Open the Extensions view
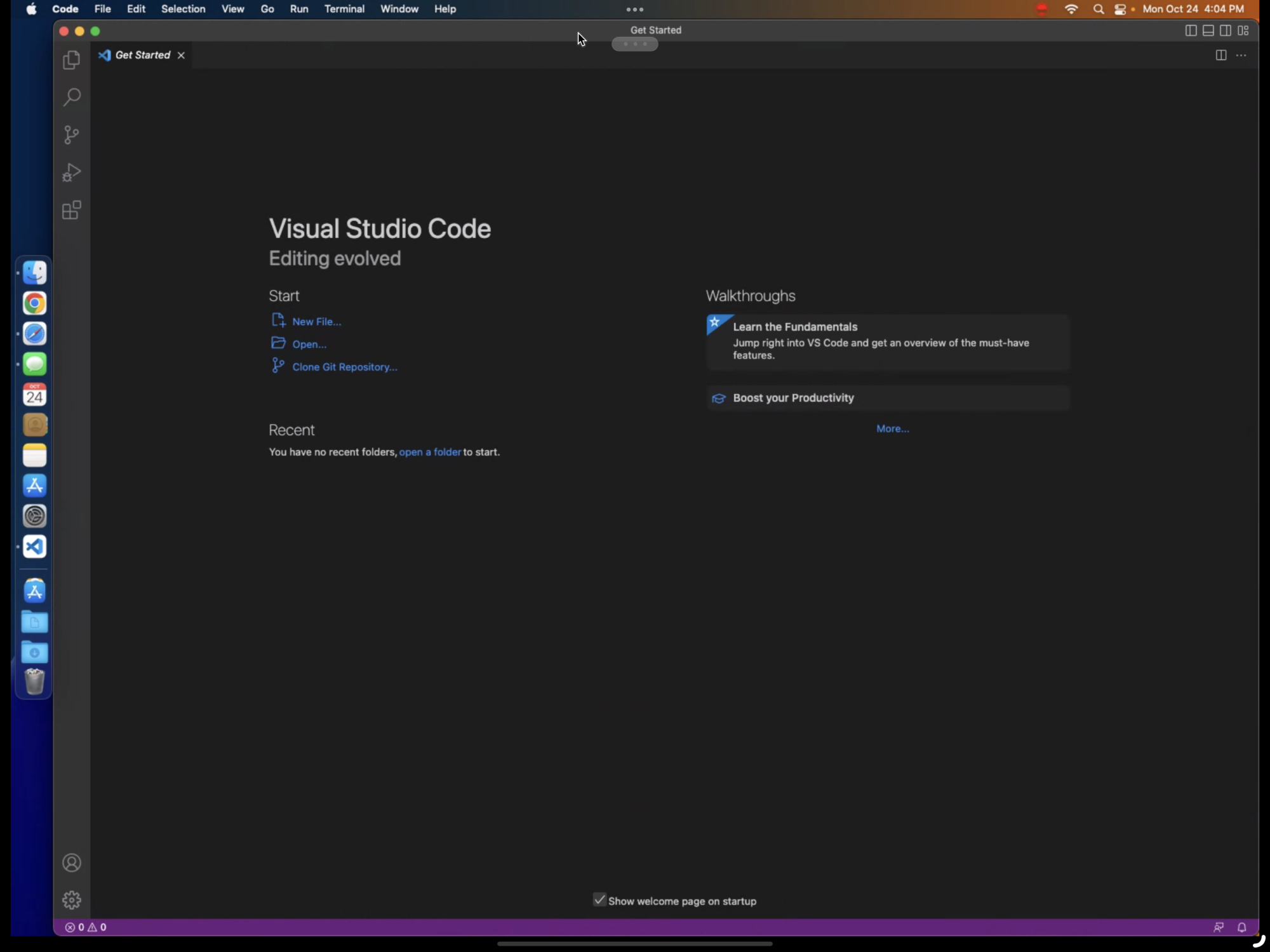 pyautogui.click(x=72, y=210)
